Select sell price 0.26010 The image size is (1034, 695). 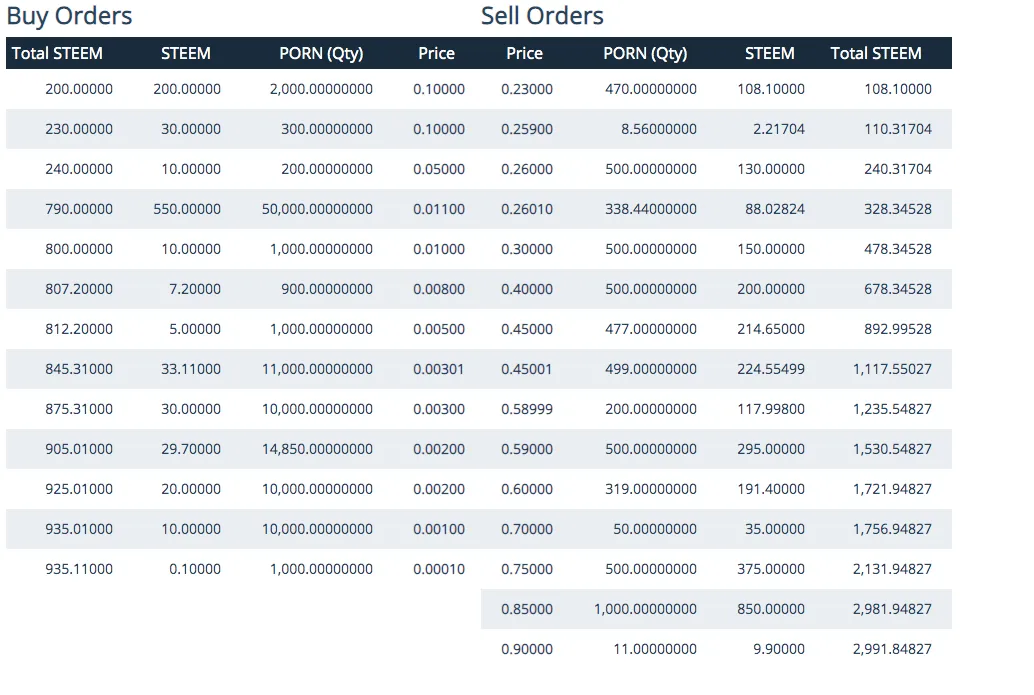coord(527,209)
